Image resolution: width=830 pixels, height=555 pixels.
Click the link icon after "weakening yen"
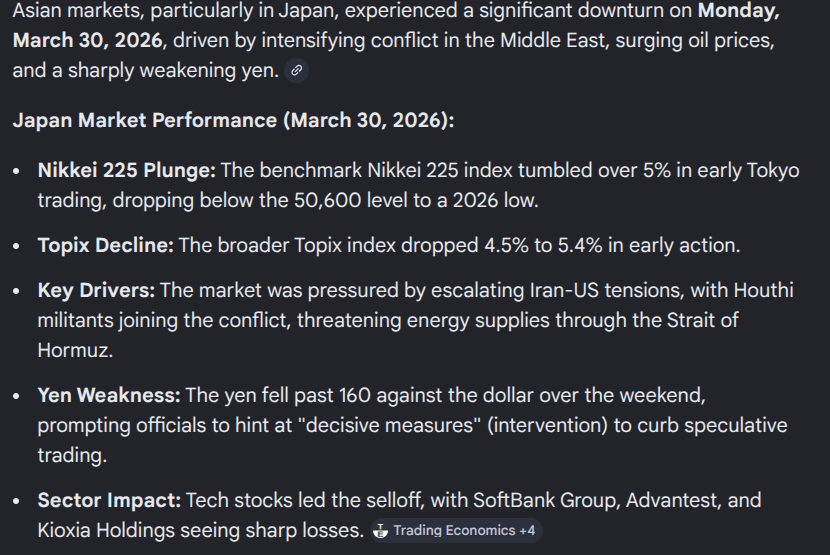[296, 71]
